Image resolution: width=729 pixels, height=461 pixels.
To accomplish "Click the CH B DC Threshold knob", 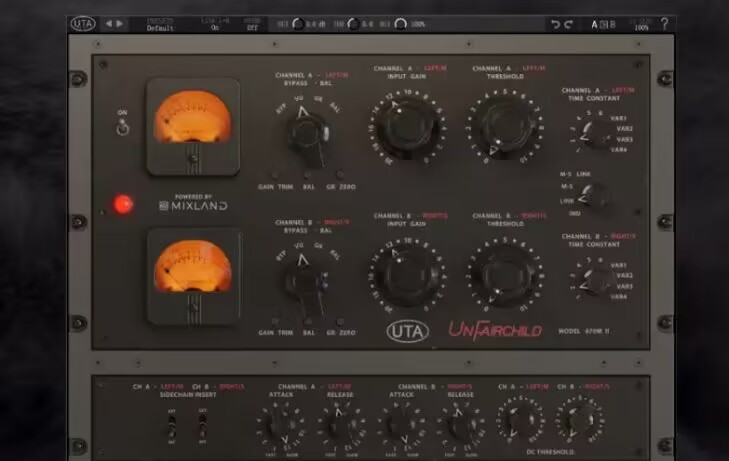I will pos(579,421).
